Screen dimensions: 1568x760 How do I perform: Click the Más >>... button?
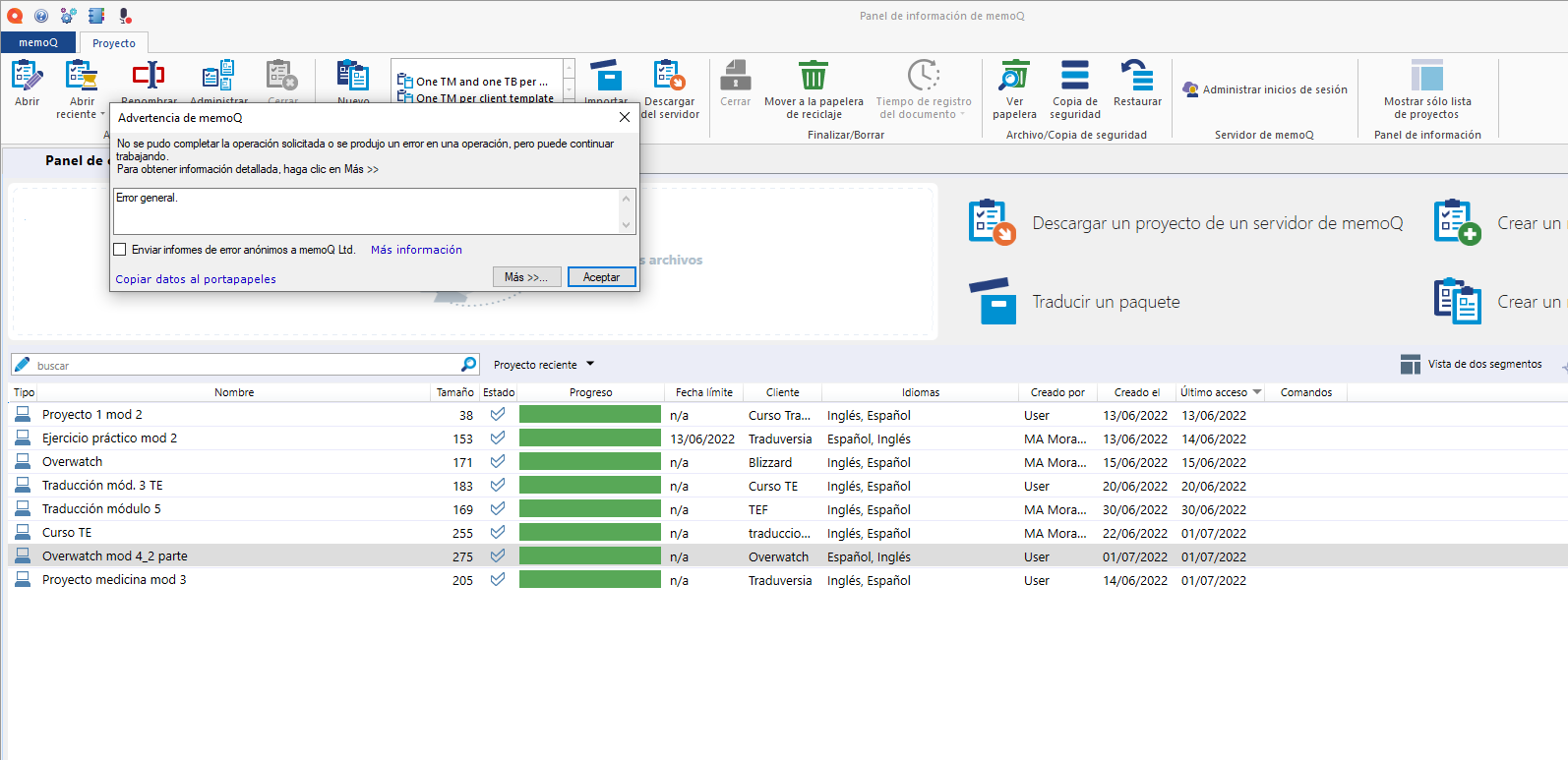[526, 277]
